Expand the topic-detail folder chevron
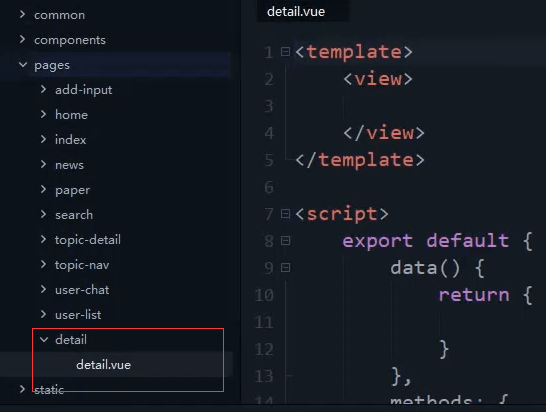This screenshot has width=546, height=412. (43, 239)
